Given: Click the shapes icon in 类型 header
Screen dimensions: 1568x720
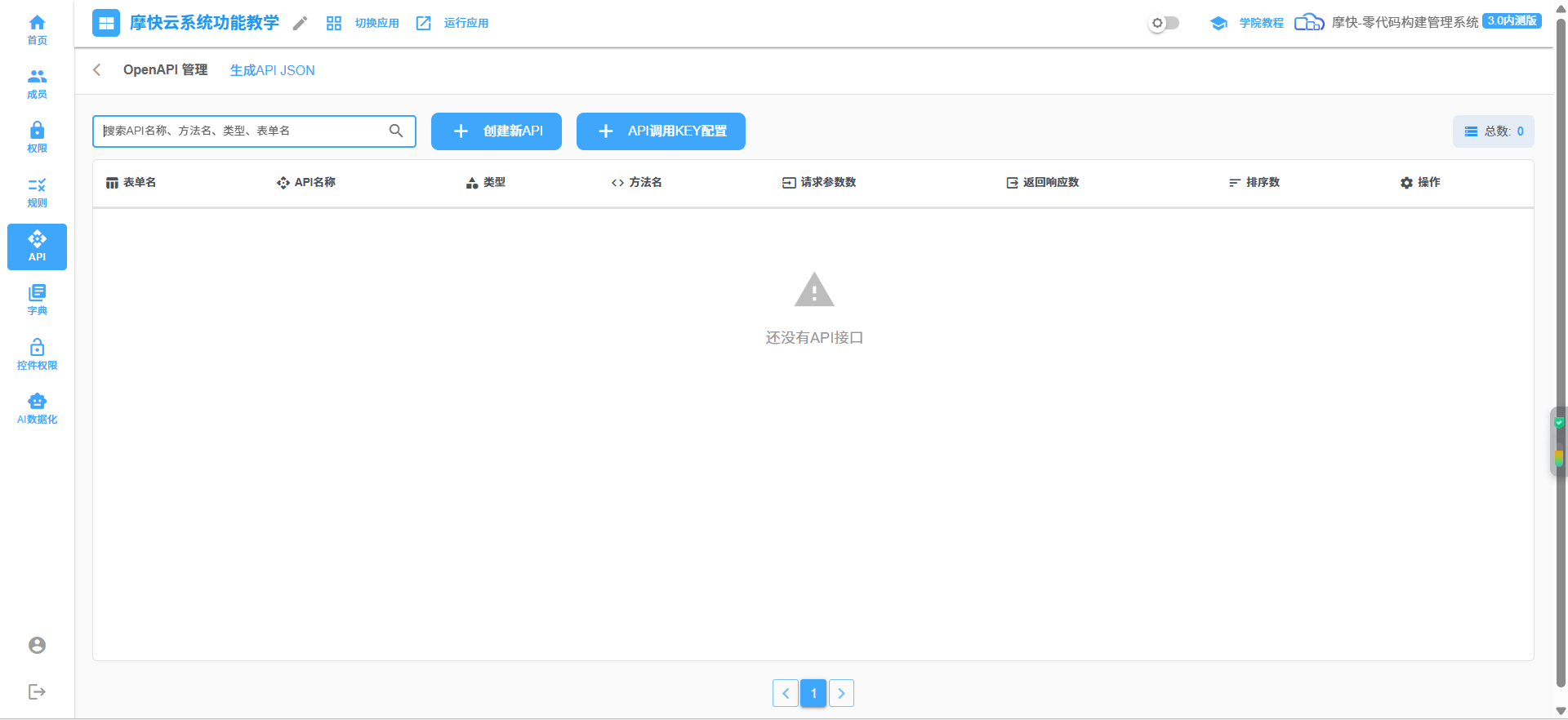Looking at the screenshot, I should [472, 183].
